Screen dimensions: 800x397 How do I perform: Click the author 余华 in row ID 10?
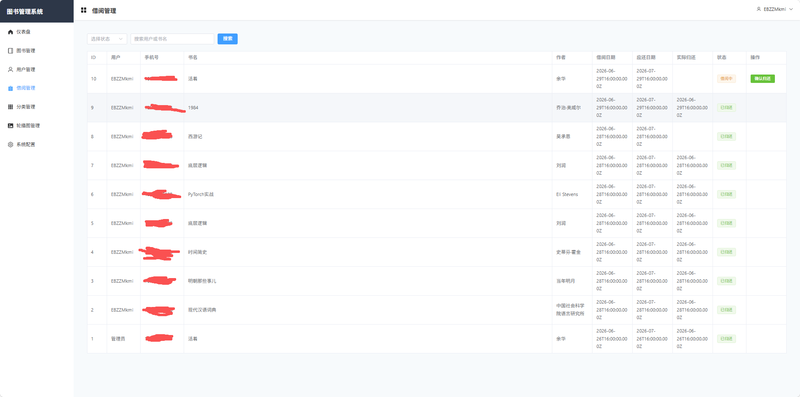click(561, 79)
